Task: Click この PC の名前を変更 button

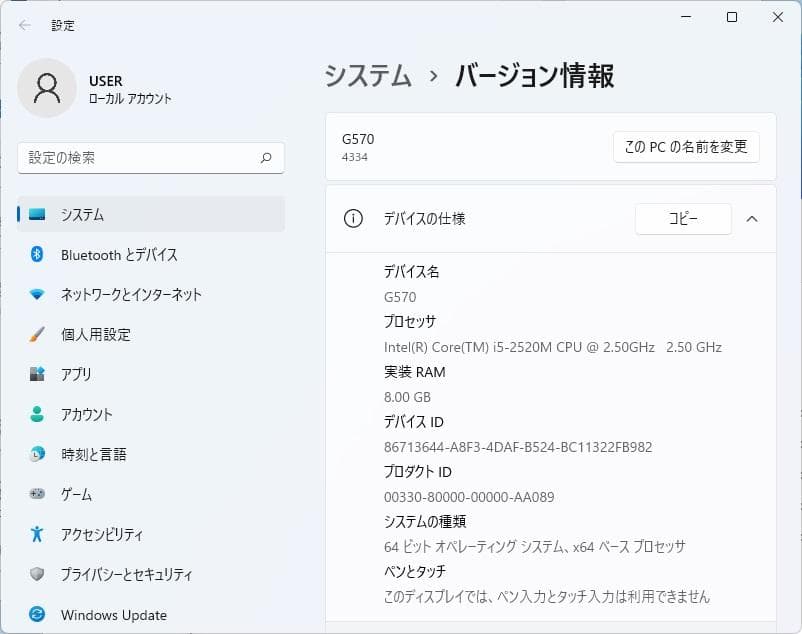Action: pyautogui.click(x=685, y=147)
